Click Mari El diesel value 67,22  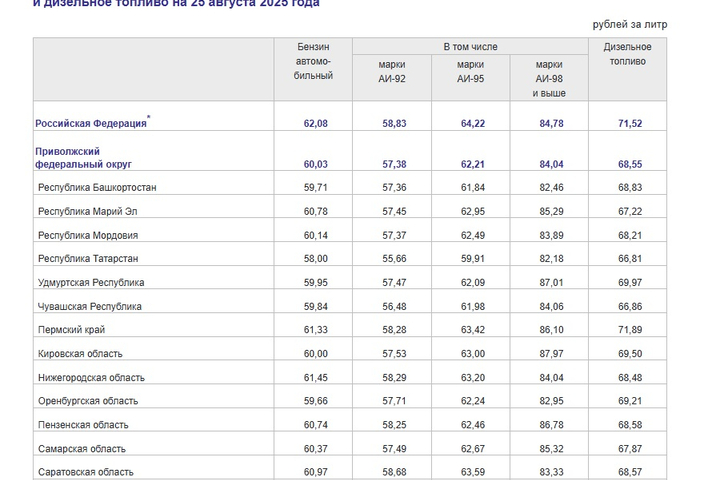pos(630,211)
